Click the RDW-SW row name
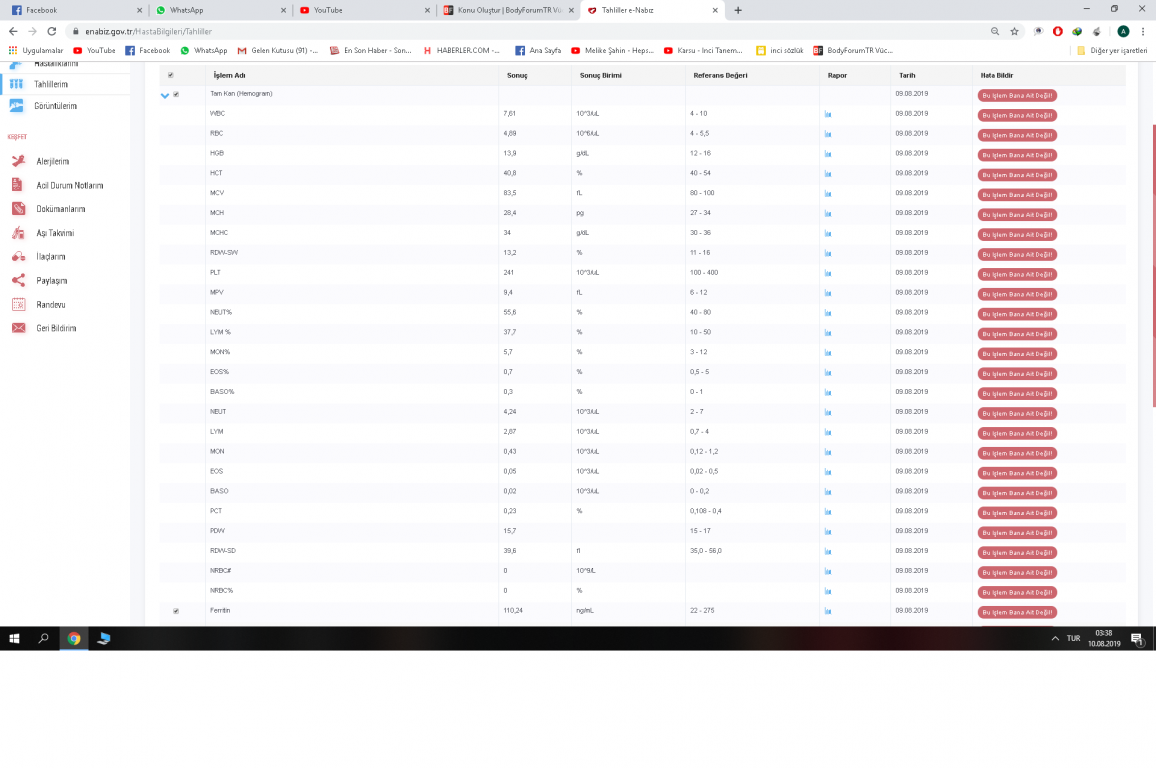 click(x=224, y=253)
